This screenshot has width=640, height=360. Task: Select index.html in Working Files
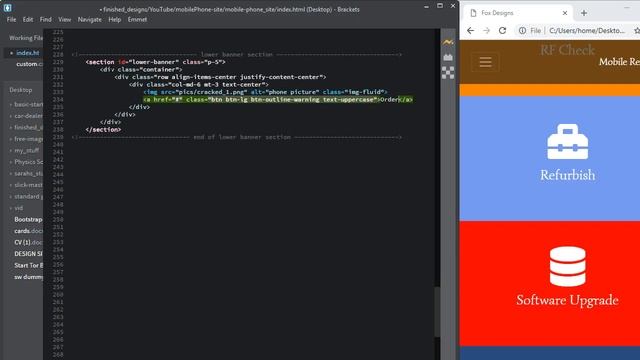(x=27, y=53)
